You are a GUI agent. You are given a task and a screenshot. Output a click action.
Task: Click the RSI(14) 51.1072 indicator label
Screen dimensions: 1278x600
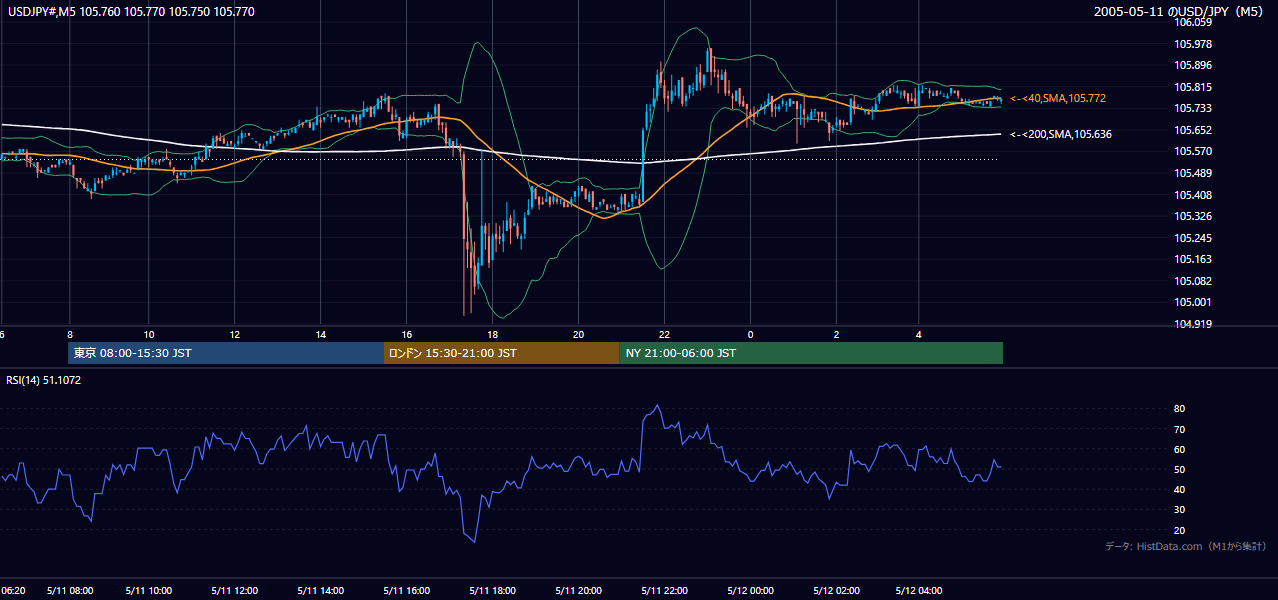[x=43, y=380]
